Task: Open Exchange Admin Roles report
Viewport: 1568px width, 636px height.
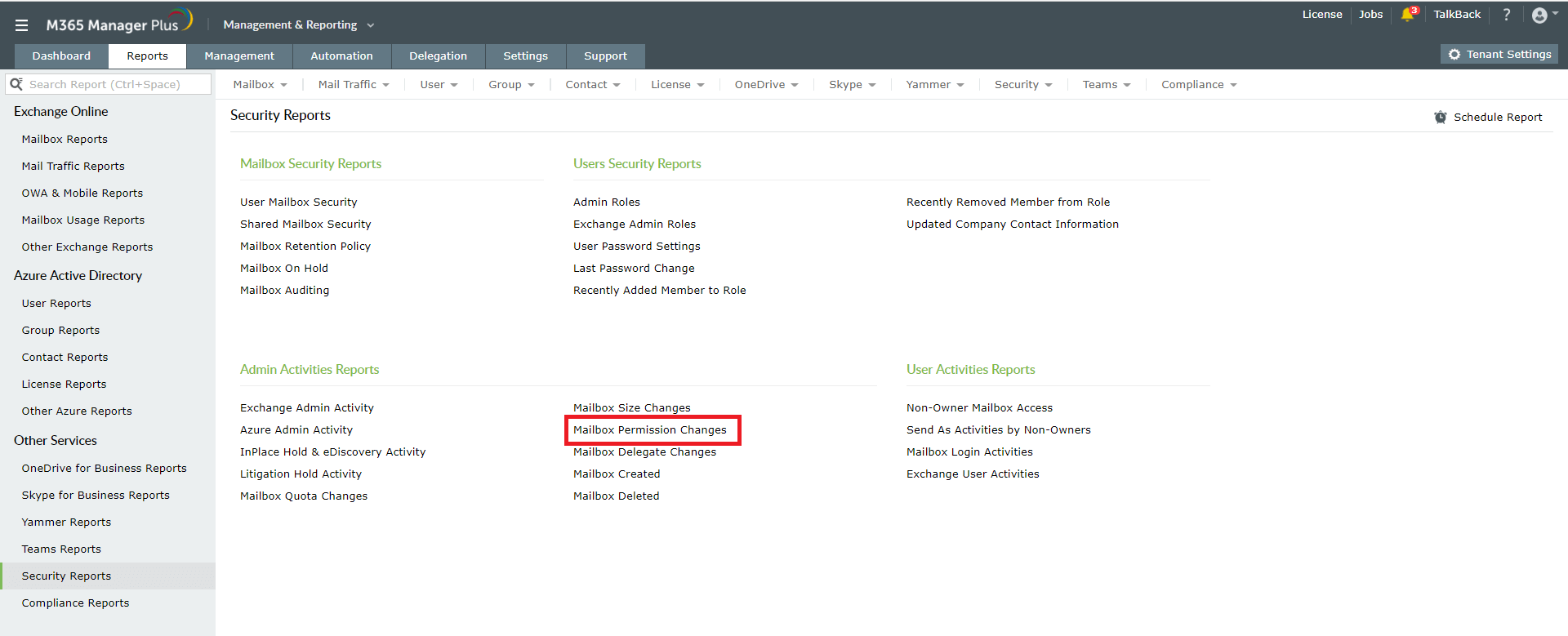Action: point(635,225)
